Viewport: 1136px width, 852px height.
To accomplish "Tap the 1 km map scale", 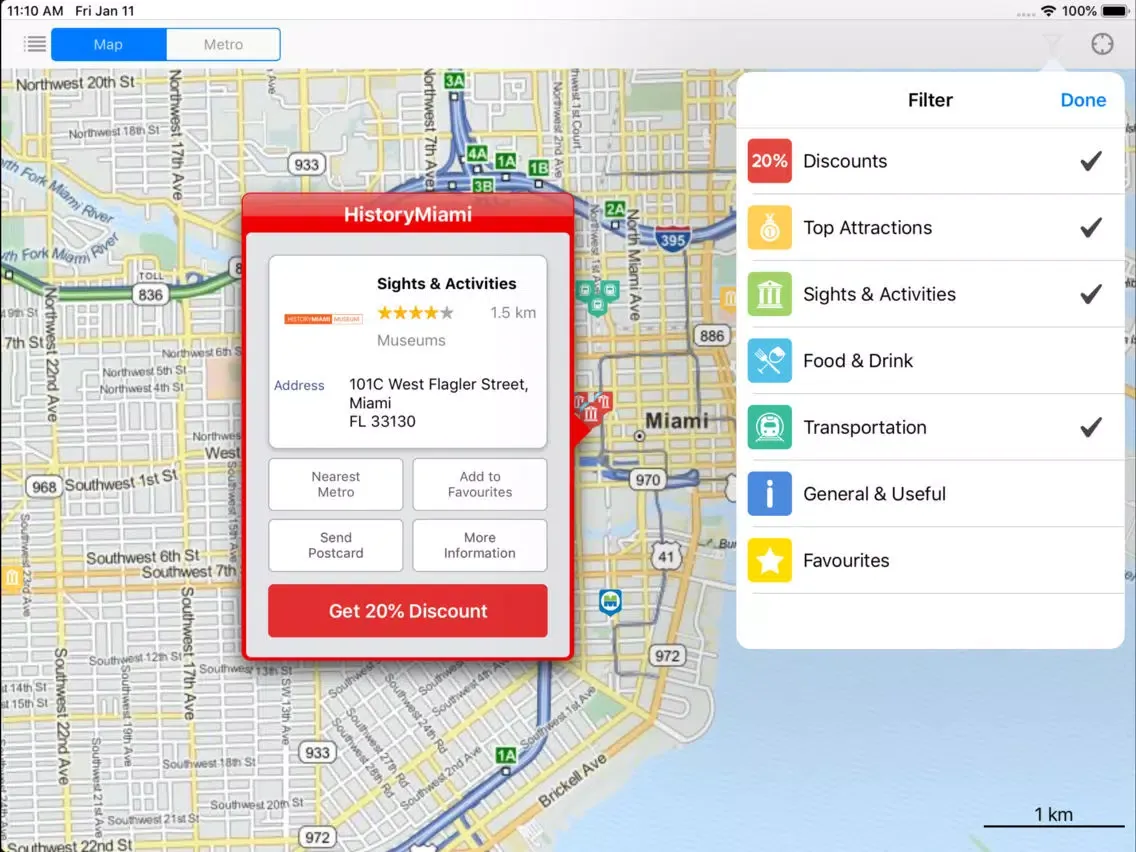I will 1053,817.
